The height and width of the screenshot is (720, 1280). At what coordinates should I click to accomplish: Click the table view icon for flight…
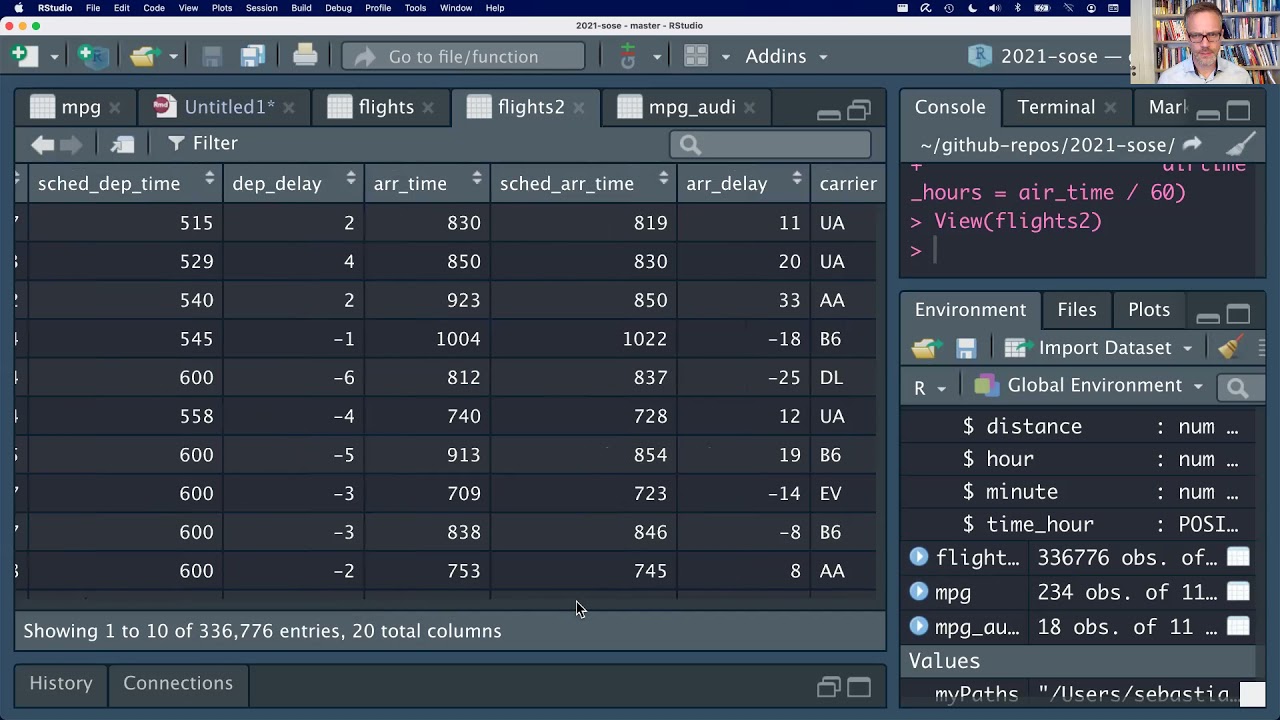coord(1238,557)
